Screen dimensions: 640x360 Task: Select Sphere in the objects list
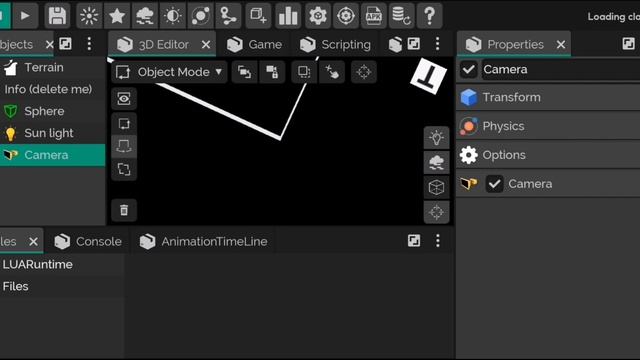pos(52,111)
